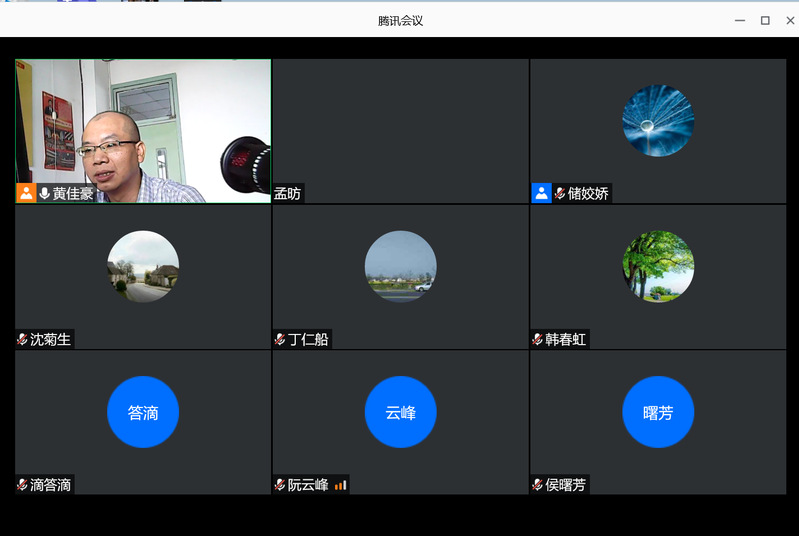The image size is (799, 536).
Task: Click the muted mic icon next to 丁仁船
Action: click(280, 339)
